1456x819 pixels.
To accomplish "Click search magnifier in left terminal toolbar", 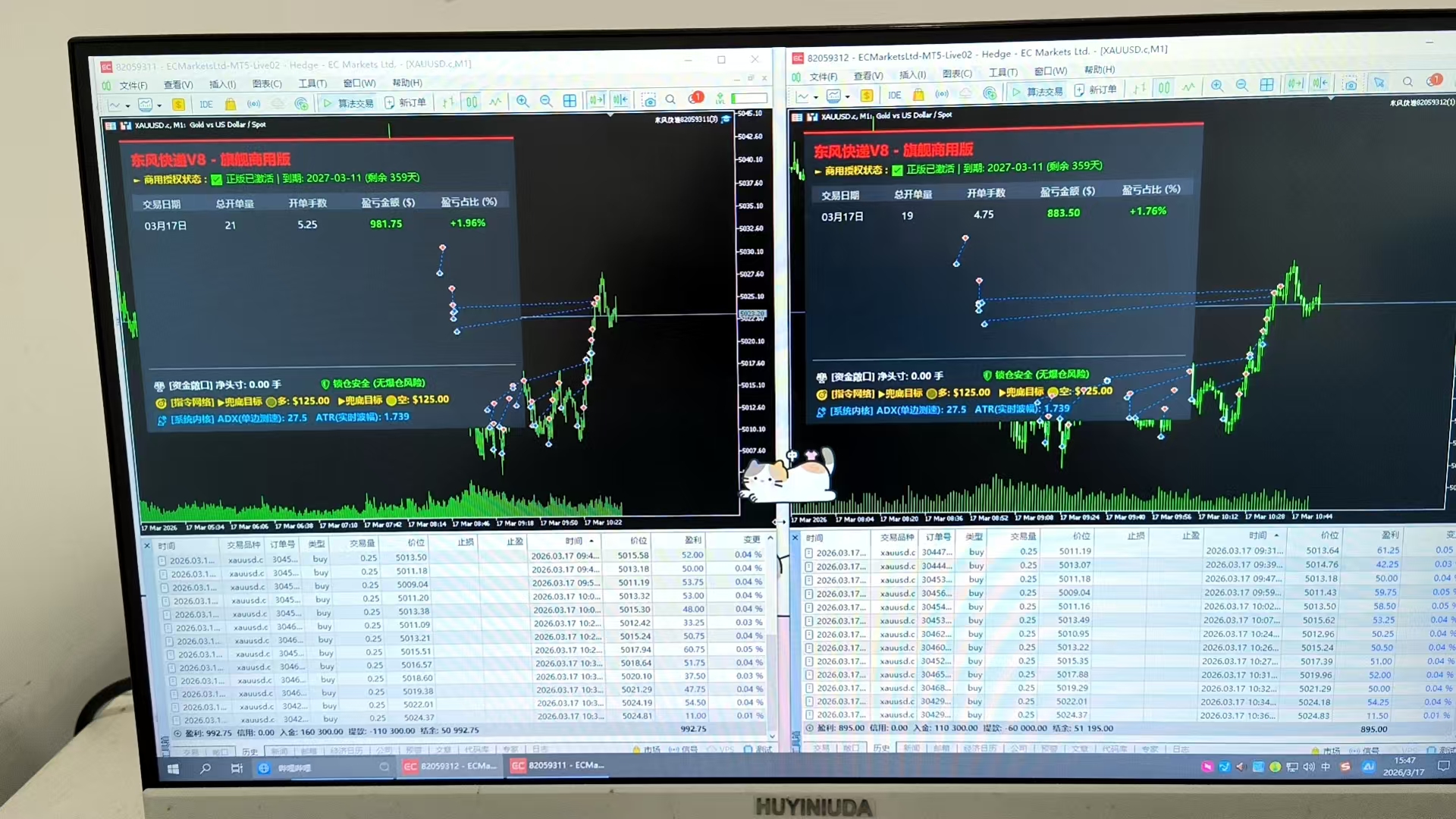I will (670, 99).
